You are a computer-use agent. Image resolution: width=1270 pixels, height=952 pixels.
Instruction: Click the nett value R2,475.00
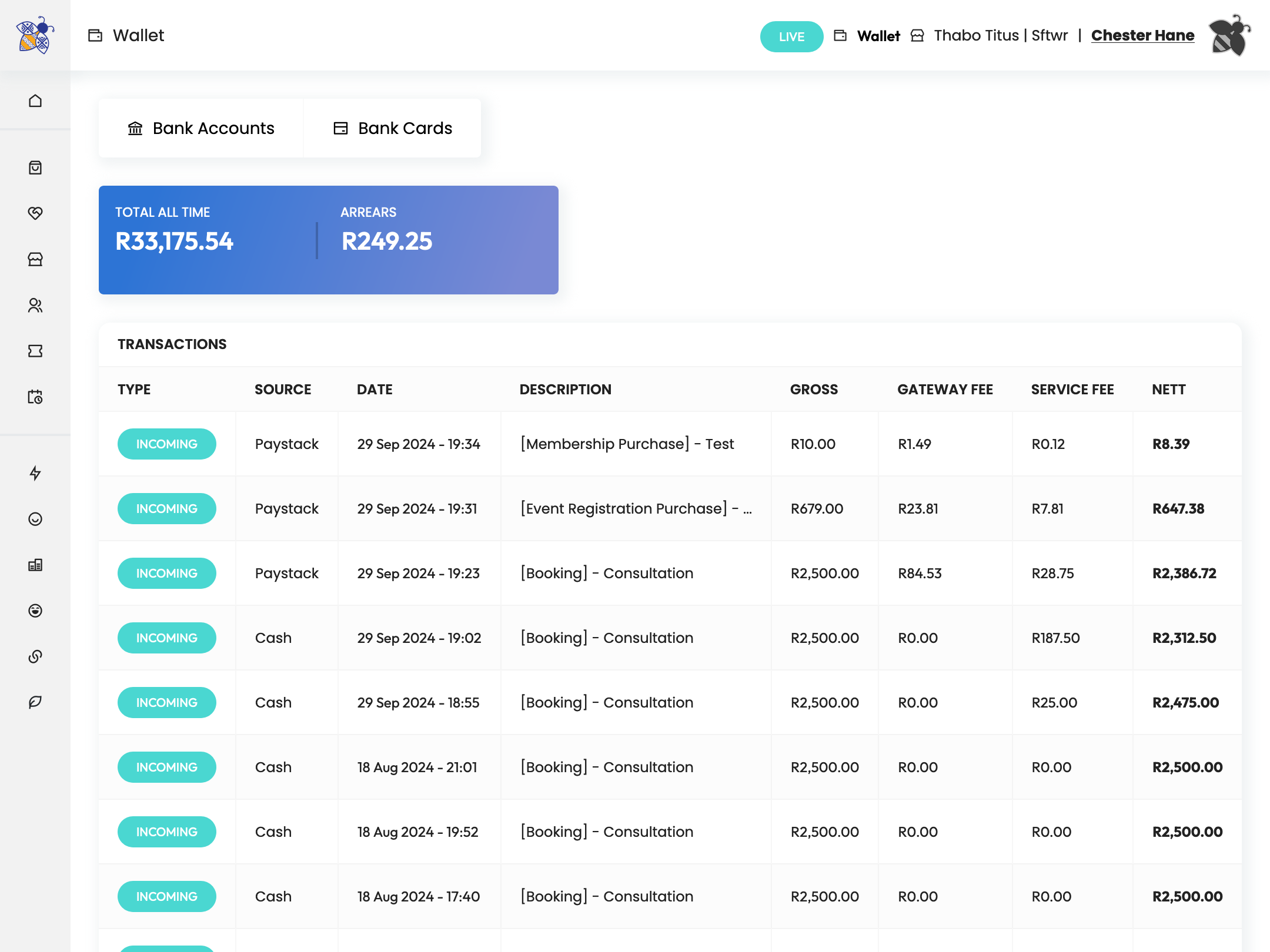tap(1185, 702)
